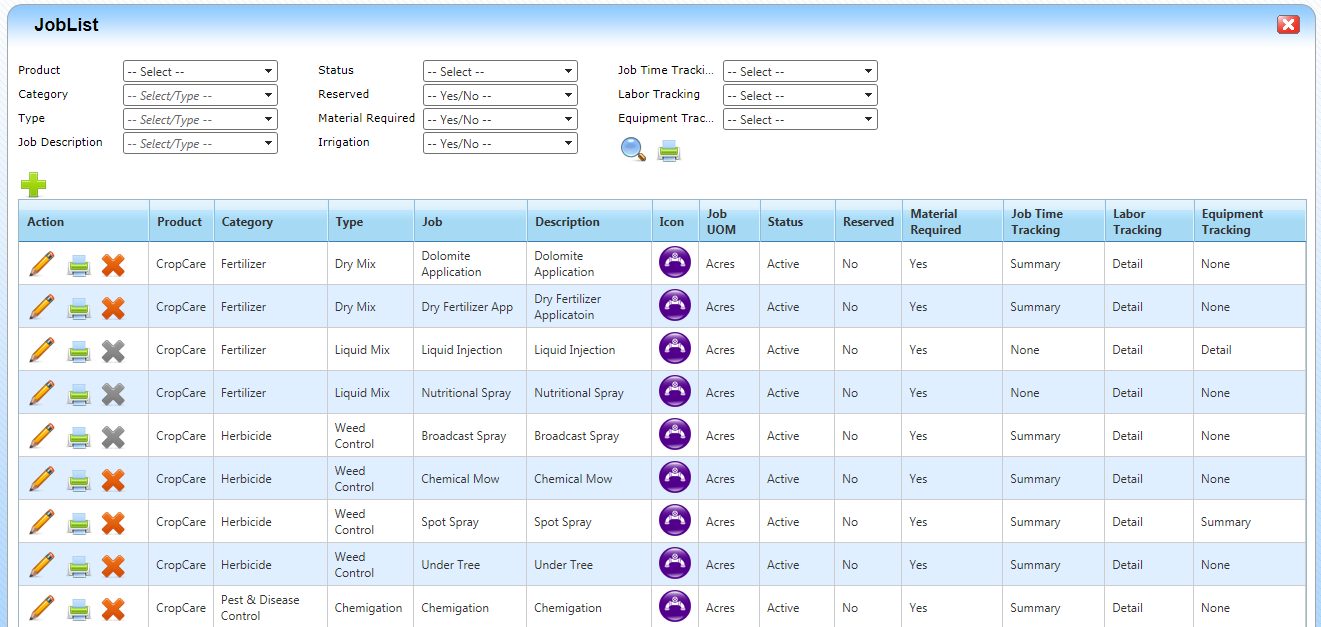Delete the Spot Spray job
This screenshot has height=627, width=1321.
coord(113,523)
